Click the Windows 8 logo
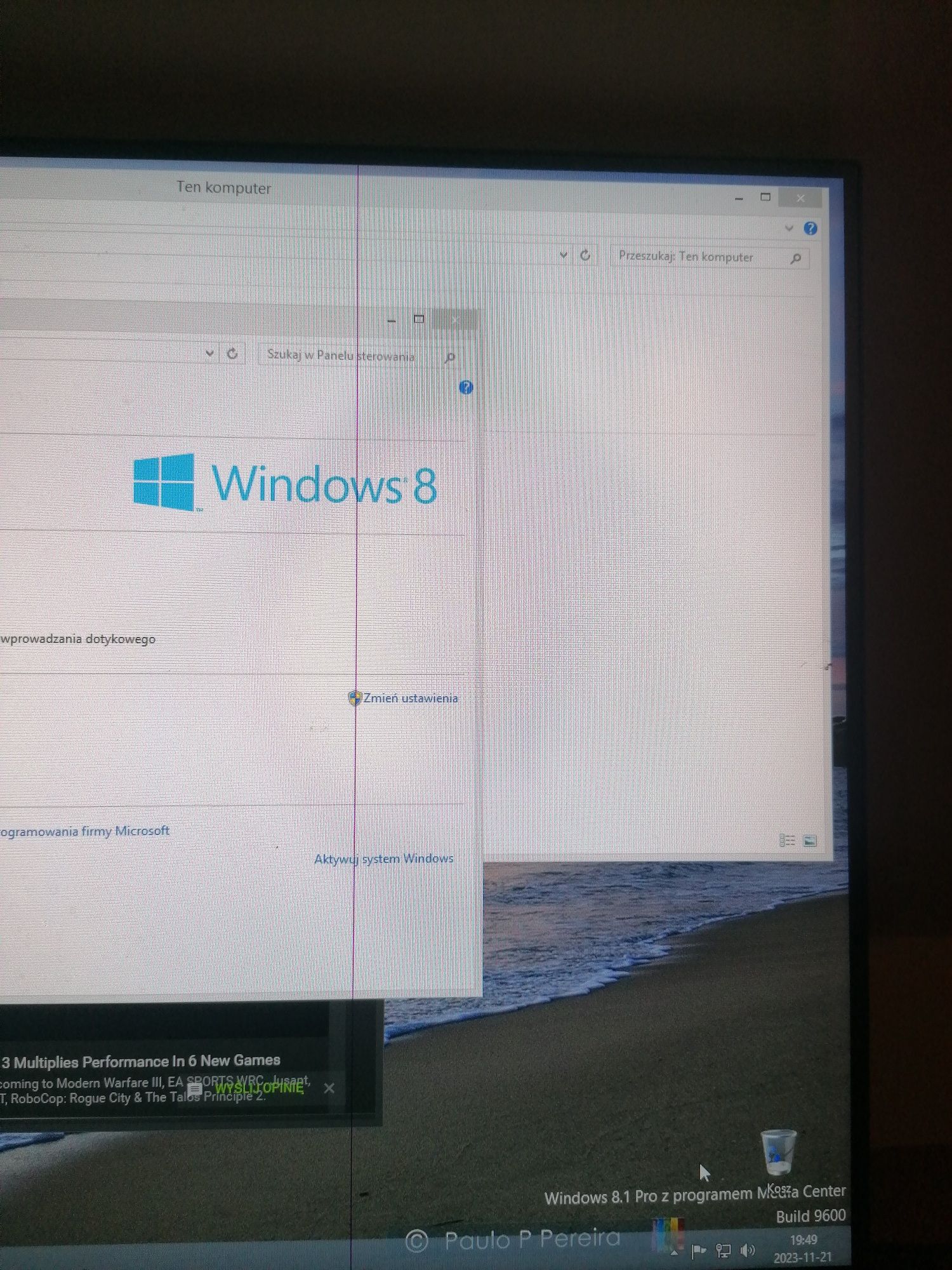The height and width of the screenshot is (1270, 952). 285,483
